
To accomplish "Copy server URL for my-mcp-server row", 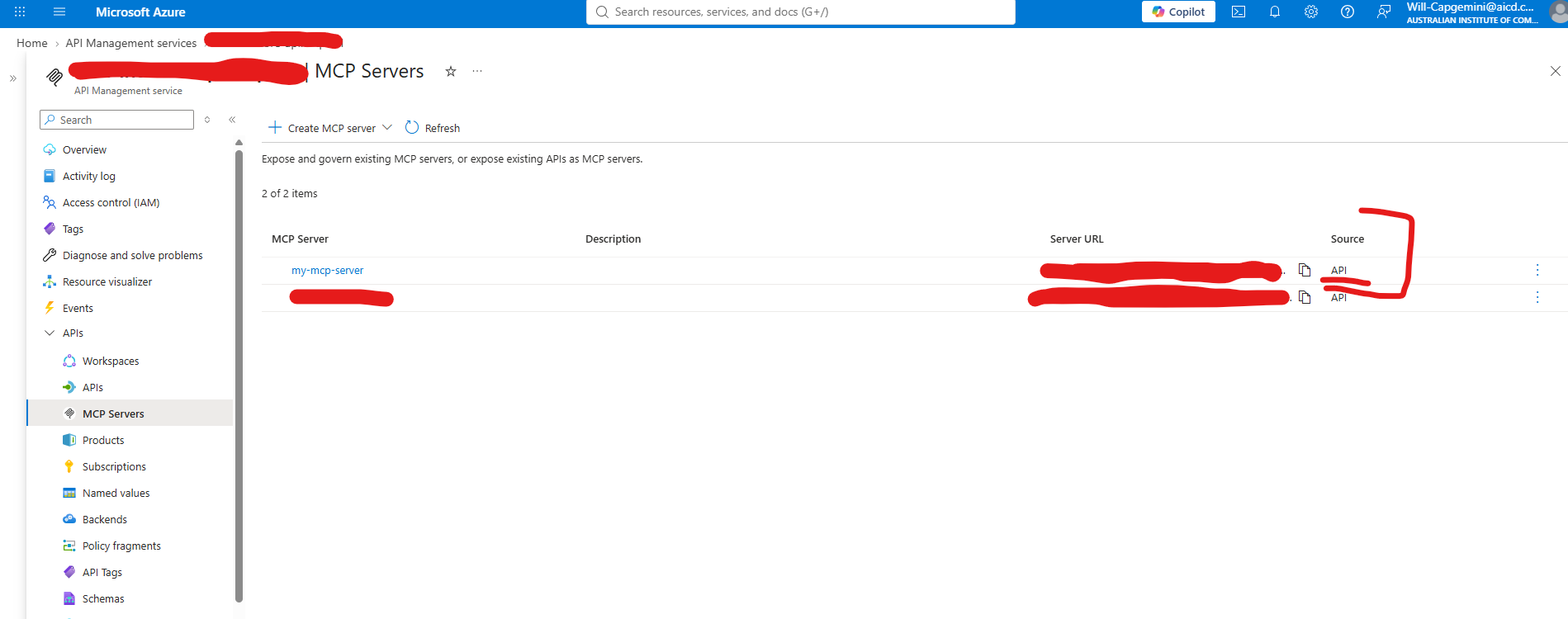I will pyautogui.click(x=1305, y=270).
